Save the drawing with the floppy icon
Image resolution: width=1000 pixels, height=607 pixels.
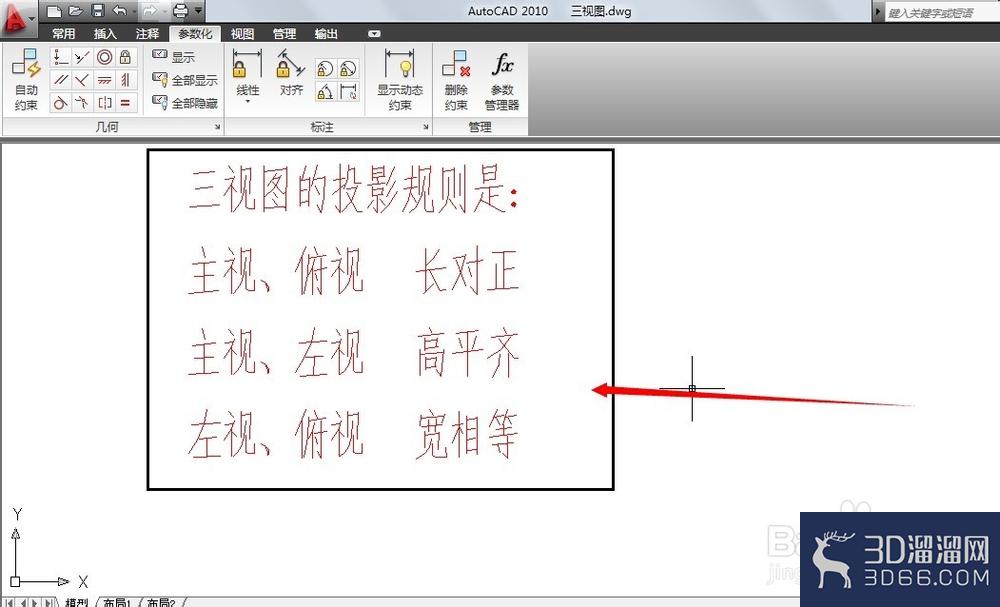point(97,10)
